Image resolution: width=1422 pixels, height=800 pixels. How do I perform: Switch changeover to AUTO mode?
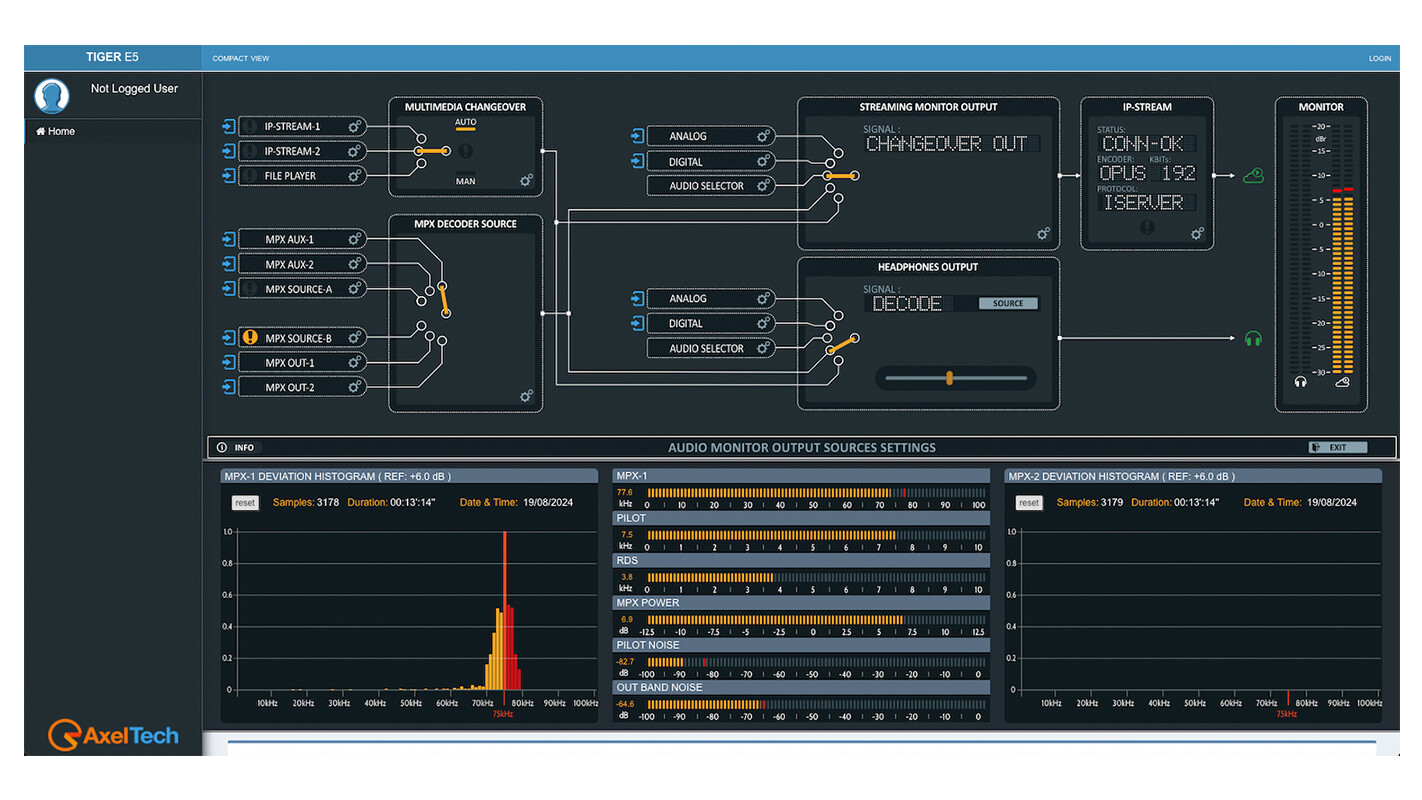[465, 123]
